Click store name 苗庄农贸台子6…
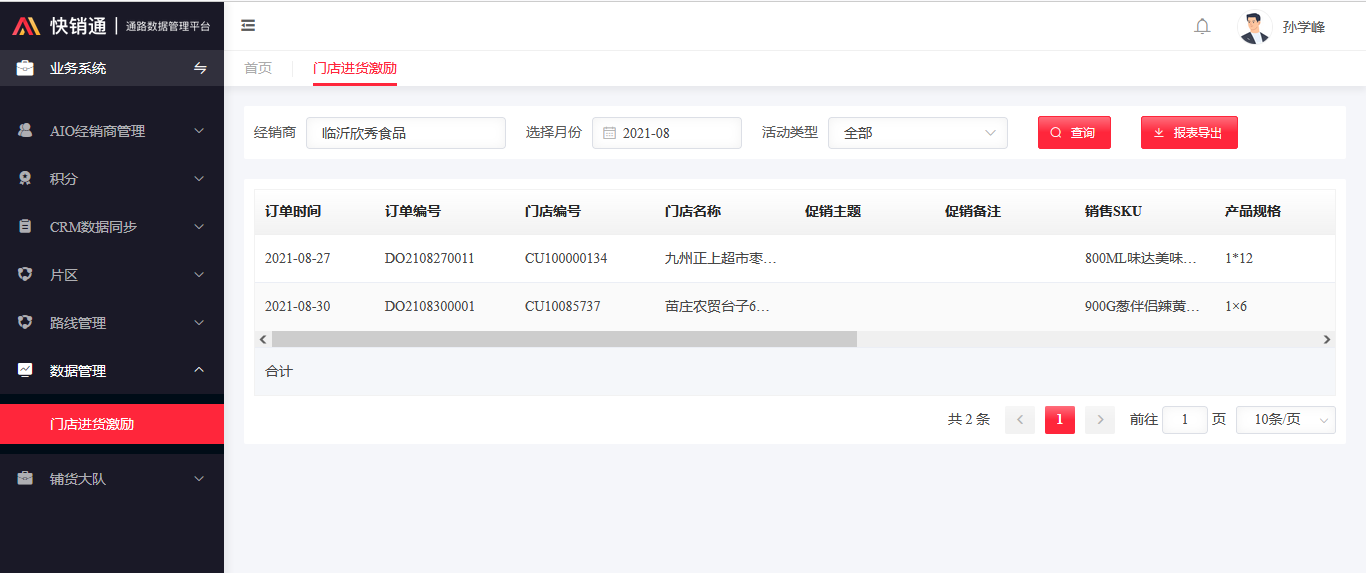 point(717,306)
